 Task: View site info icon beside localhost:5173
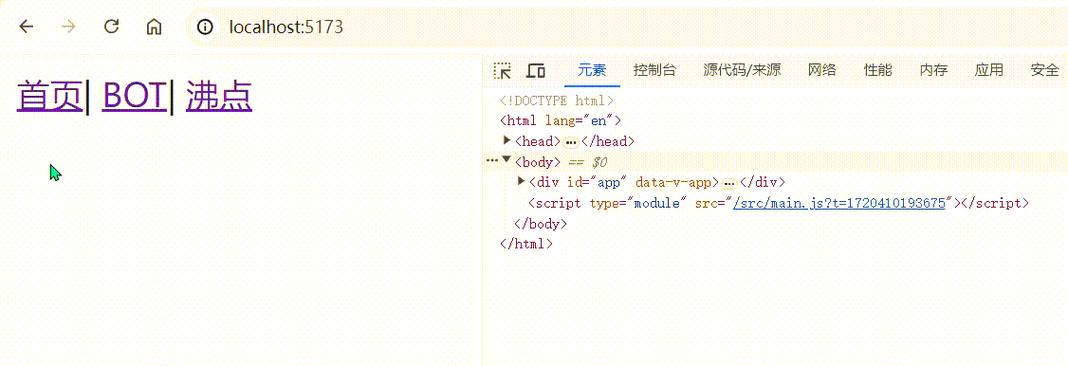pos(205,27)
